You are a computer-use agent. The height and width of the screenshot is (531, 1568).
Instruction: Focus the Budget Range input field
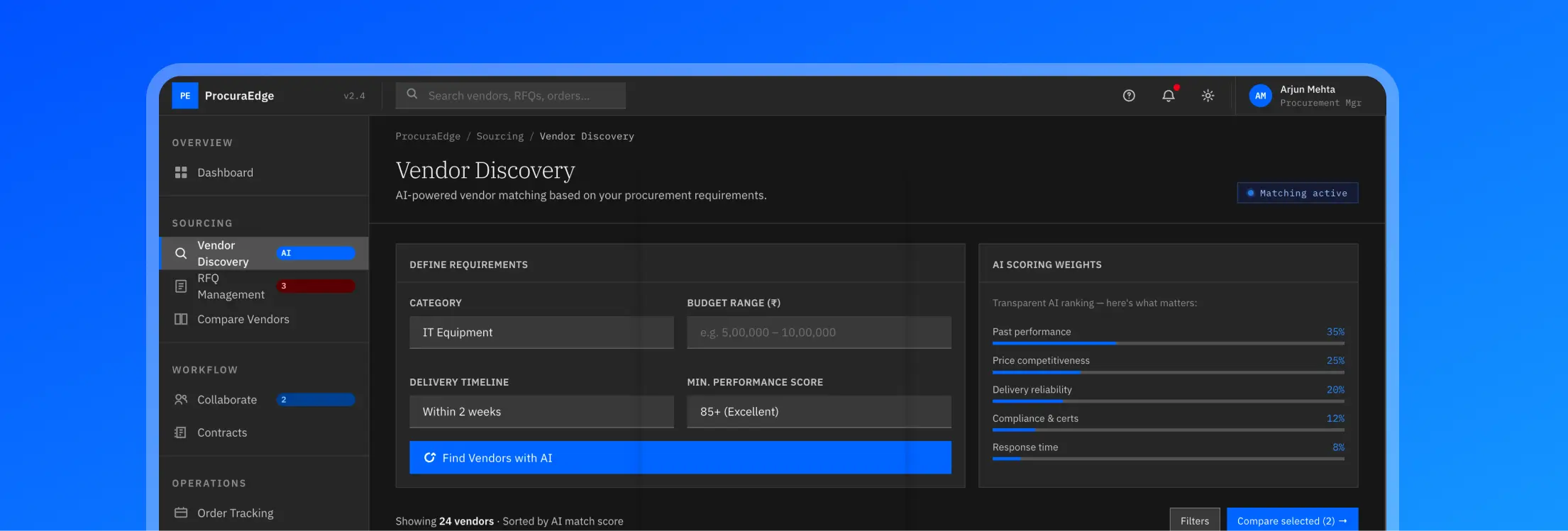pos(819,332)
